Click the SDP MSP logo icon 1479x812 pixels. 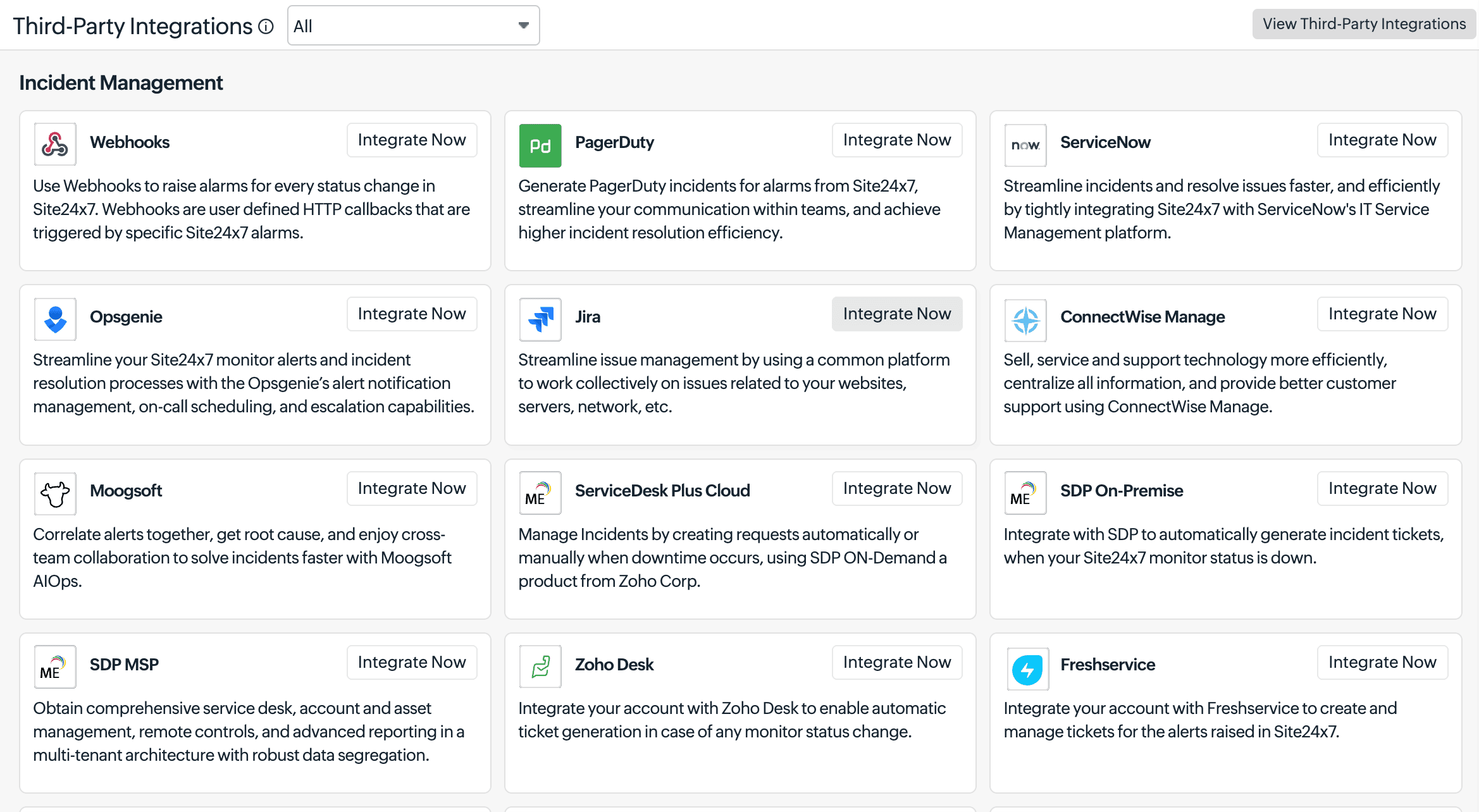coord(55,667)
